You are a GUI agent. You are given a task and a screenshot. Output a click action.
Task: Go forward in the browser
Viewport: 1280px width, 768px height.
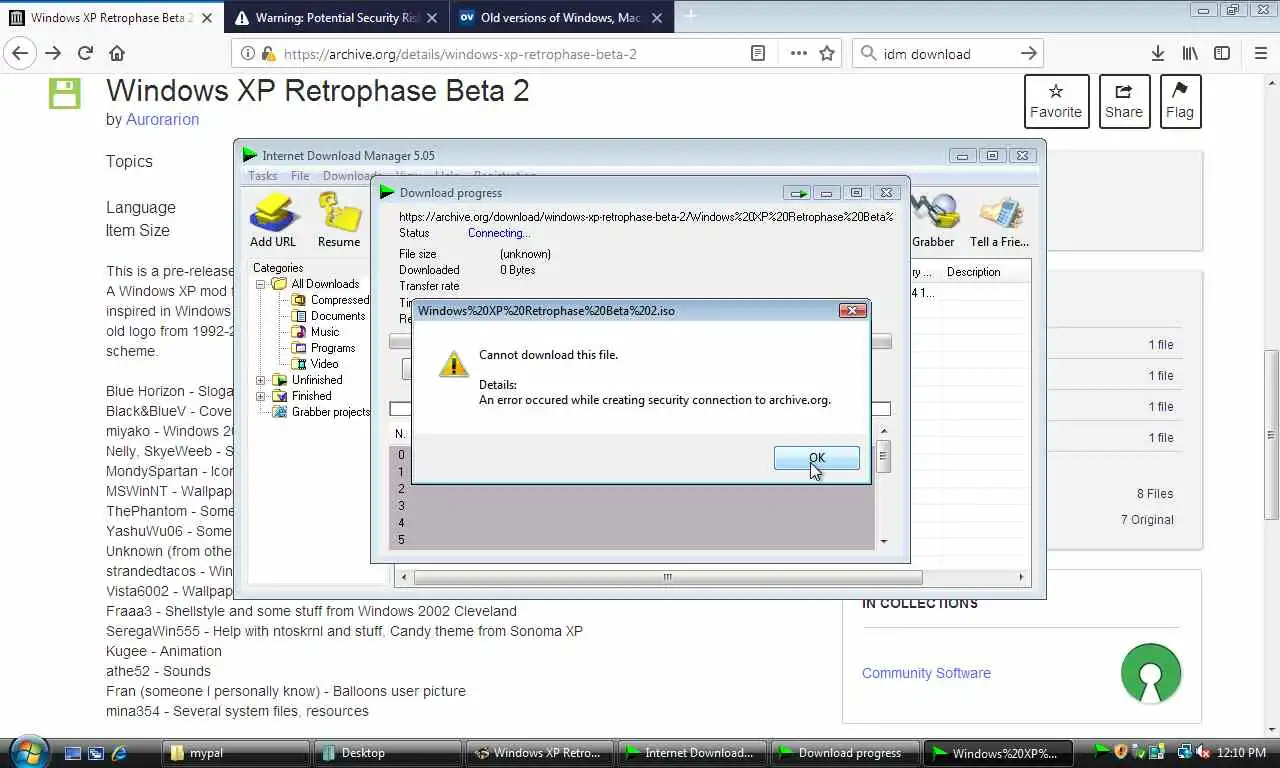tap(53, 54)
